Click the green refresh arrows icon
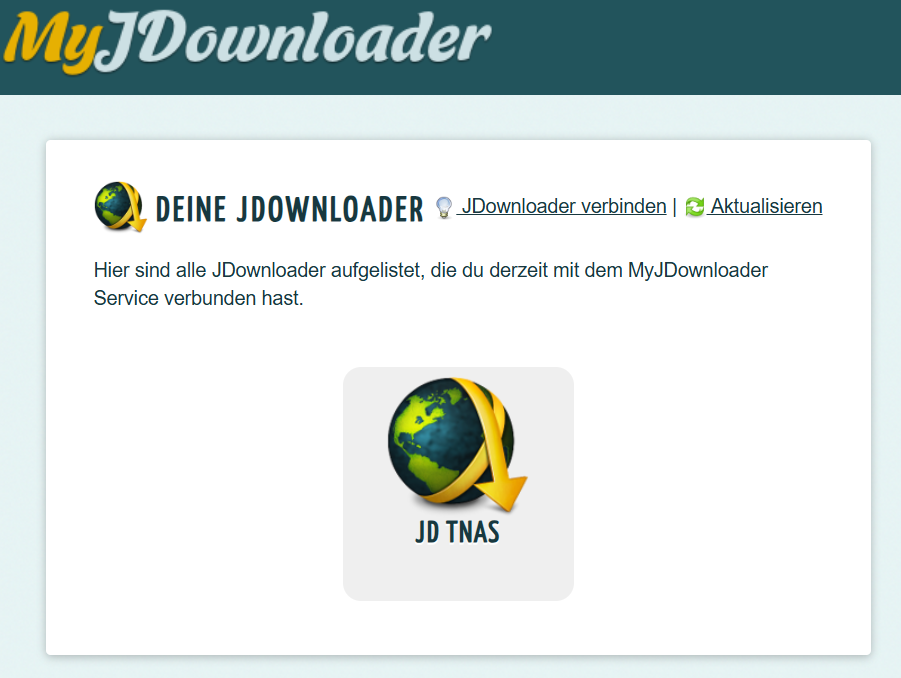The image size is (901, 678). pyautogui.click(x=695, y=208)
